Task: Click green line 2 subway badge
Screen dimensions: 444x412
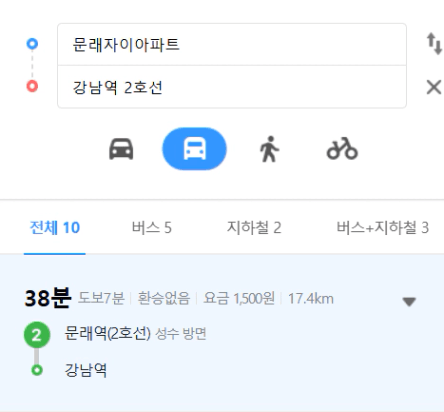Action: coord(37,335)
